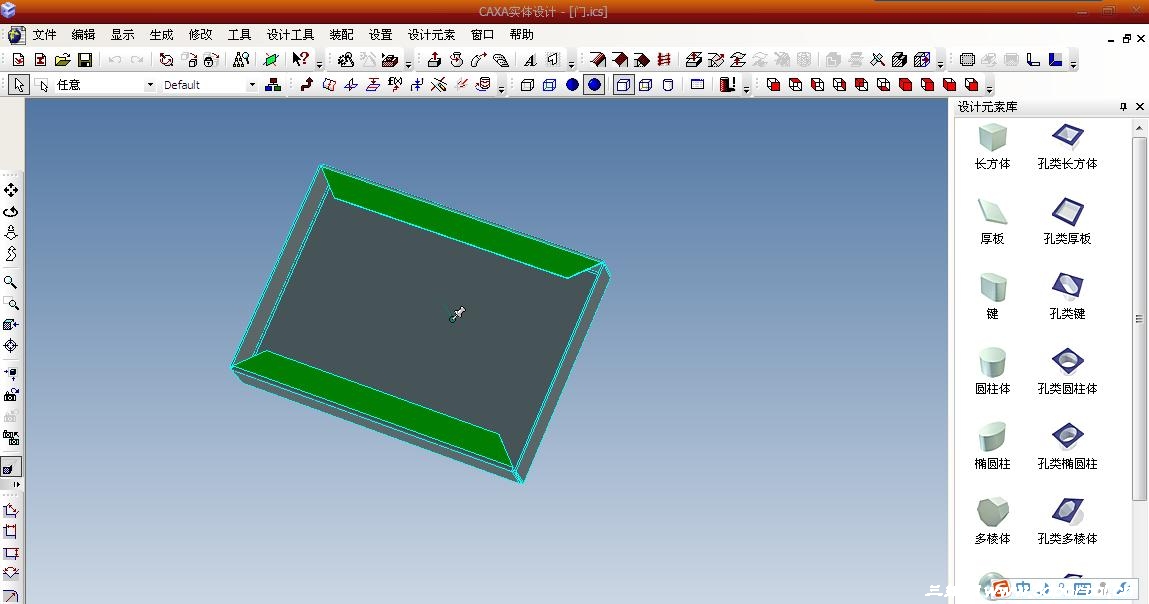
Task: Select the Loft feature tool
Action: coord(500,60)
